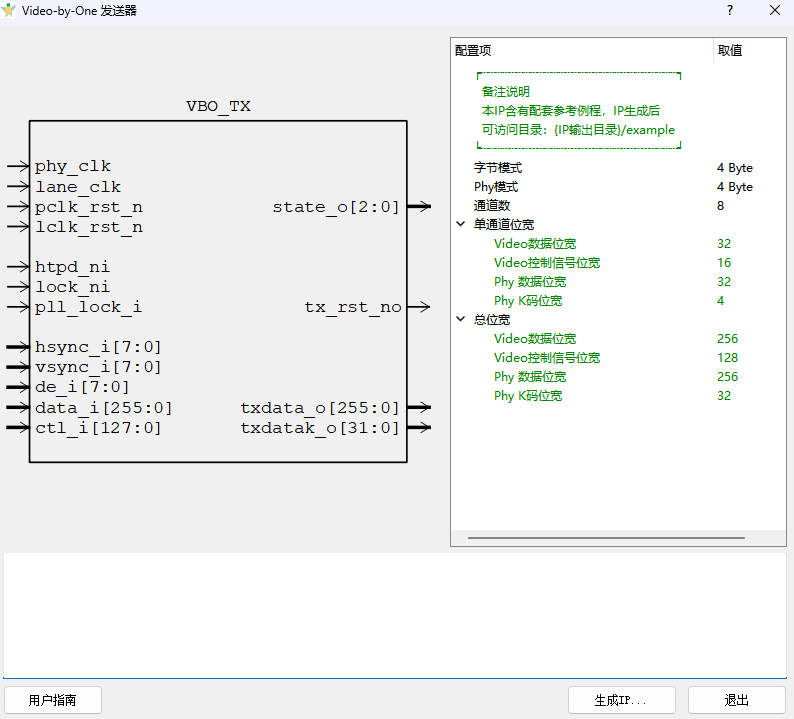Edit 通道数 value 8
This screenshot has width=794, height=719.
click(x=721, y=206)
